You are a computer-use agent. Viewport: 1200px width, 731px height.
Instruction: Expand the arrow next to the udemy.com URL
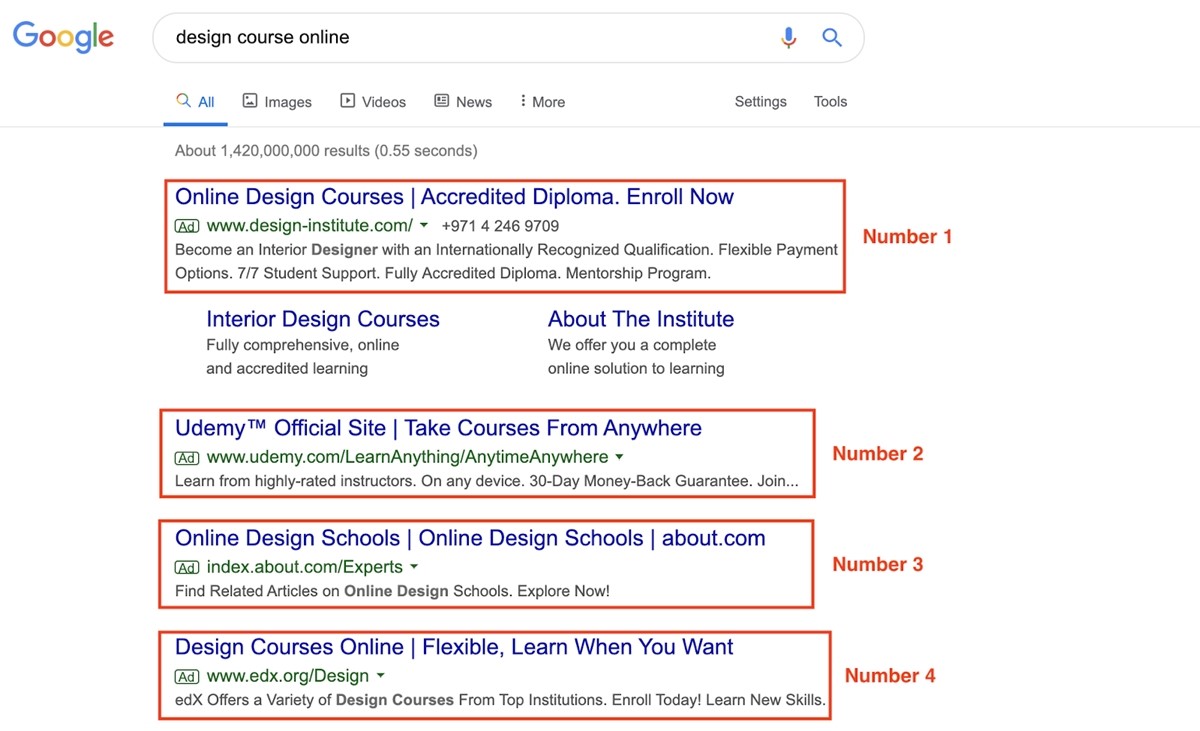[x=619, y=457]
